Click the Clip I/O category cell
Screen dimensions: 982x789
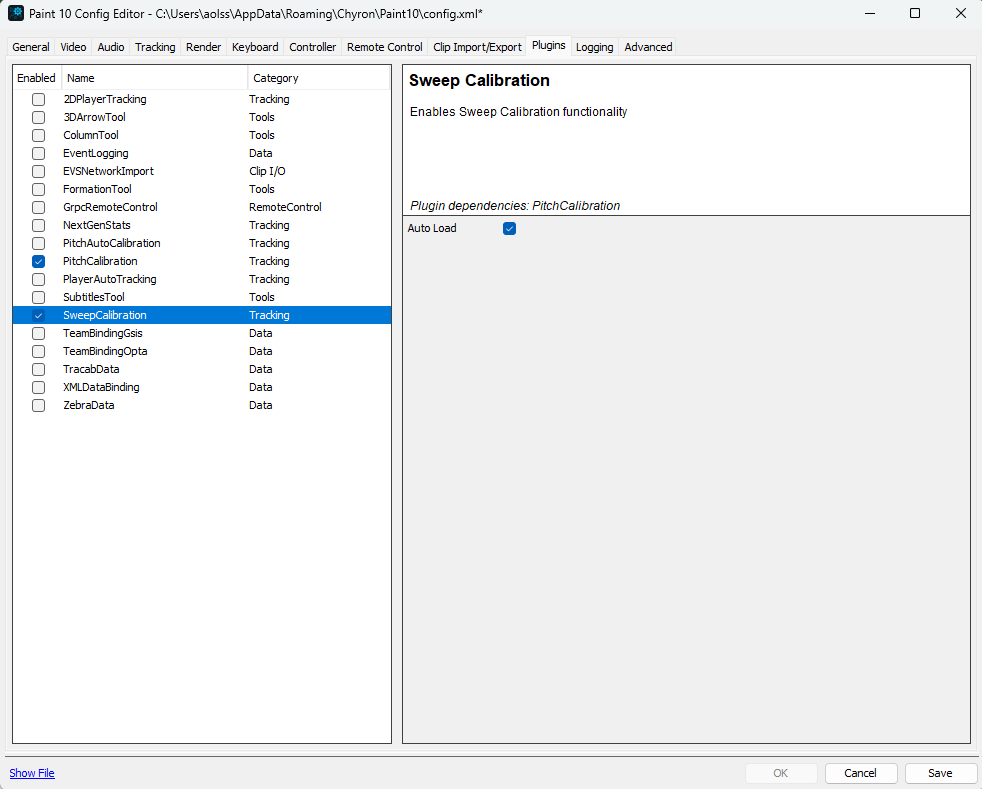pos(267,171)
